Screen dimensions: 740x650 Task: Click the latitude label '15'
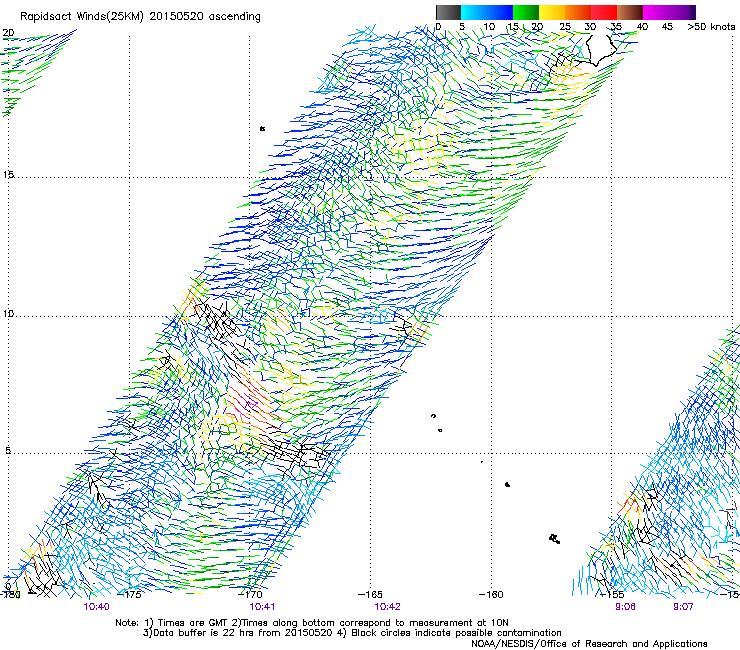8,175
